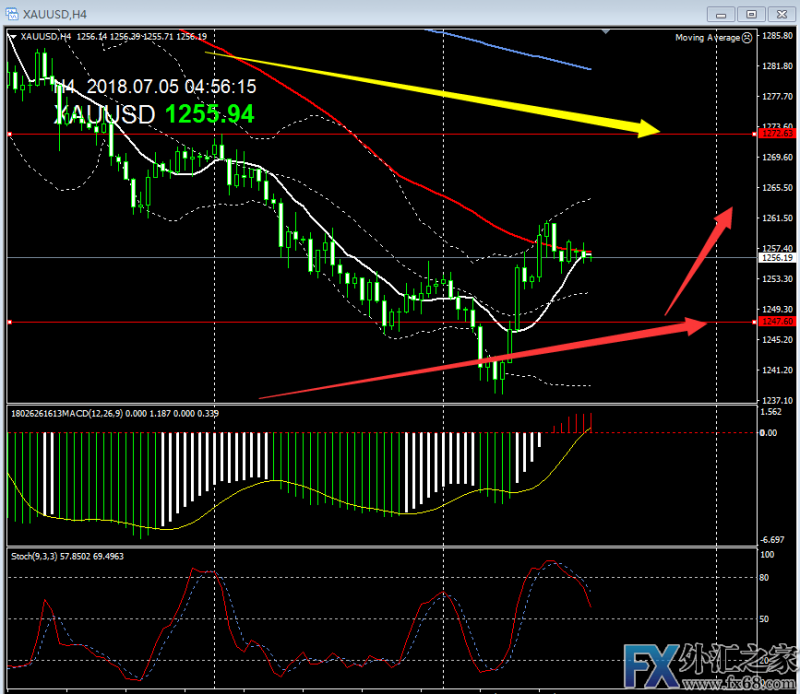
Task: Click the gray chart shift triangle marker at top
Action: coord(606,32)
